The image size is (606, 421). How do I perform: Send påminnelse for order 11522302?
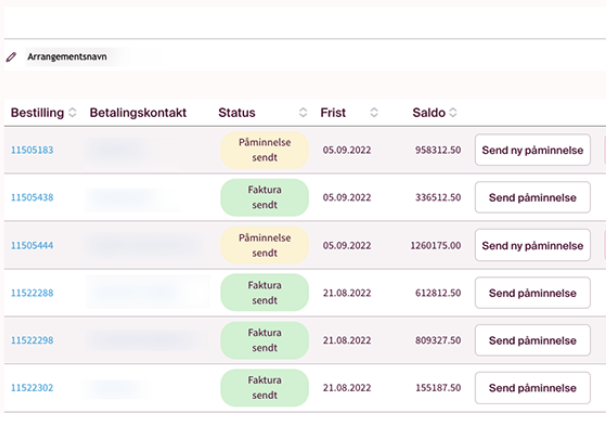[532, 388]
